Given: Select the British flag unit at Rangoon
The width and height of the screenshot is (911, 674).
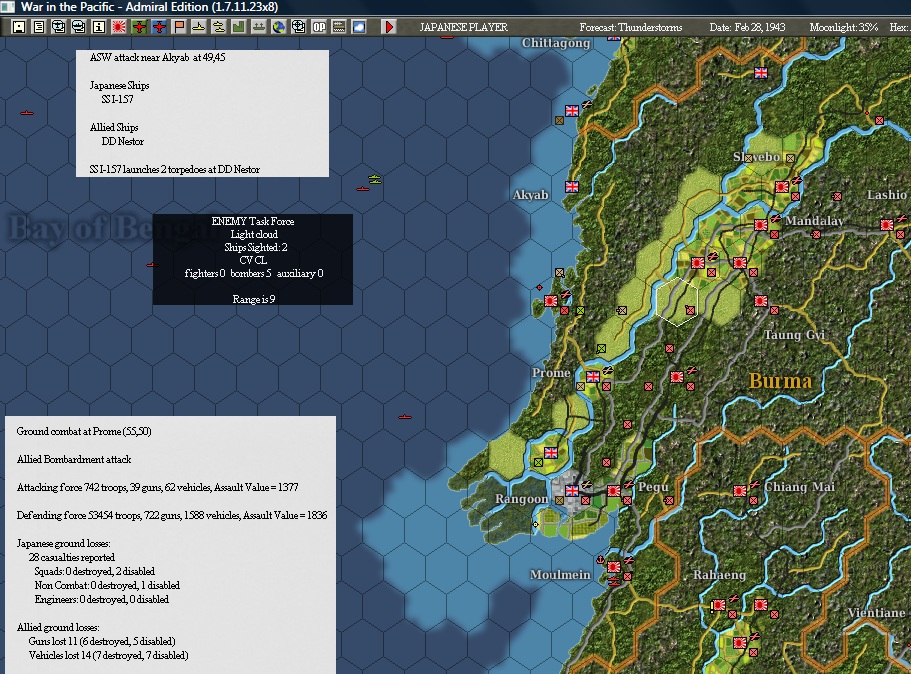Looking at the screenshot, I should coord(572,490).
